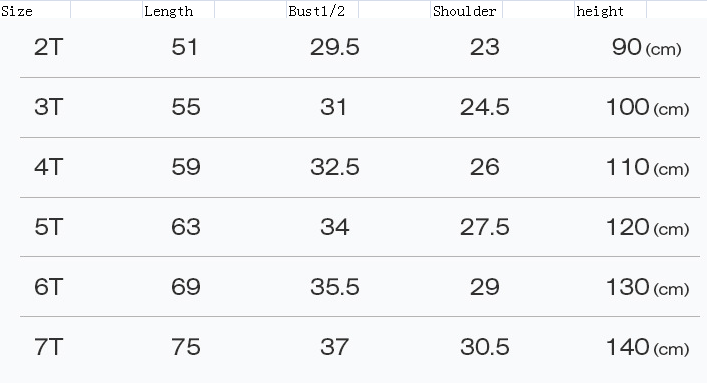707x383 pixels.
Task: Select shoulder value 30.5
Action: (485, 347)
